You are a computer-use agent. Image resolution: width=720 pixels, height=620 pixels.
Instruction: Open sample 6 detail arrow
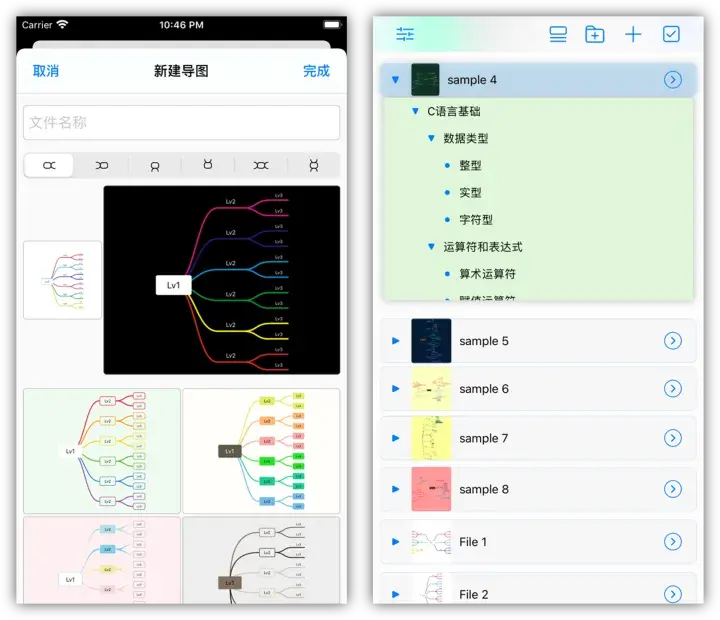(x=673, y=389)
